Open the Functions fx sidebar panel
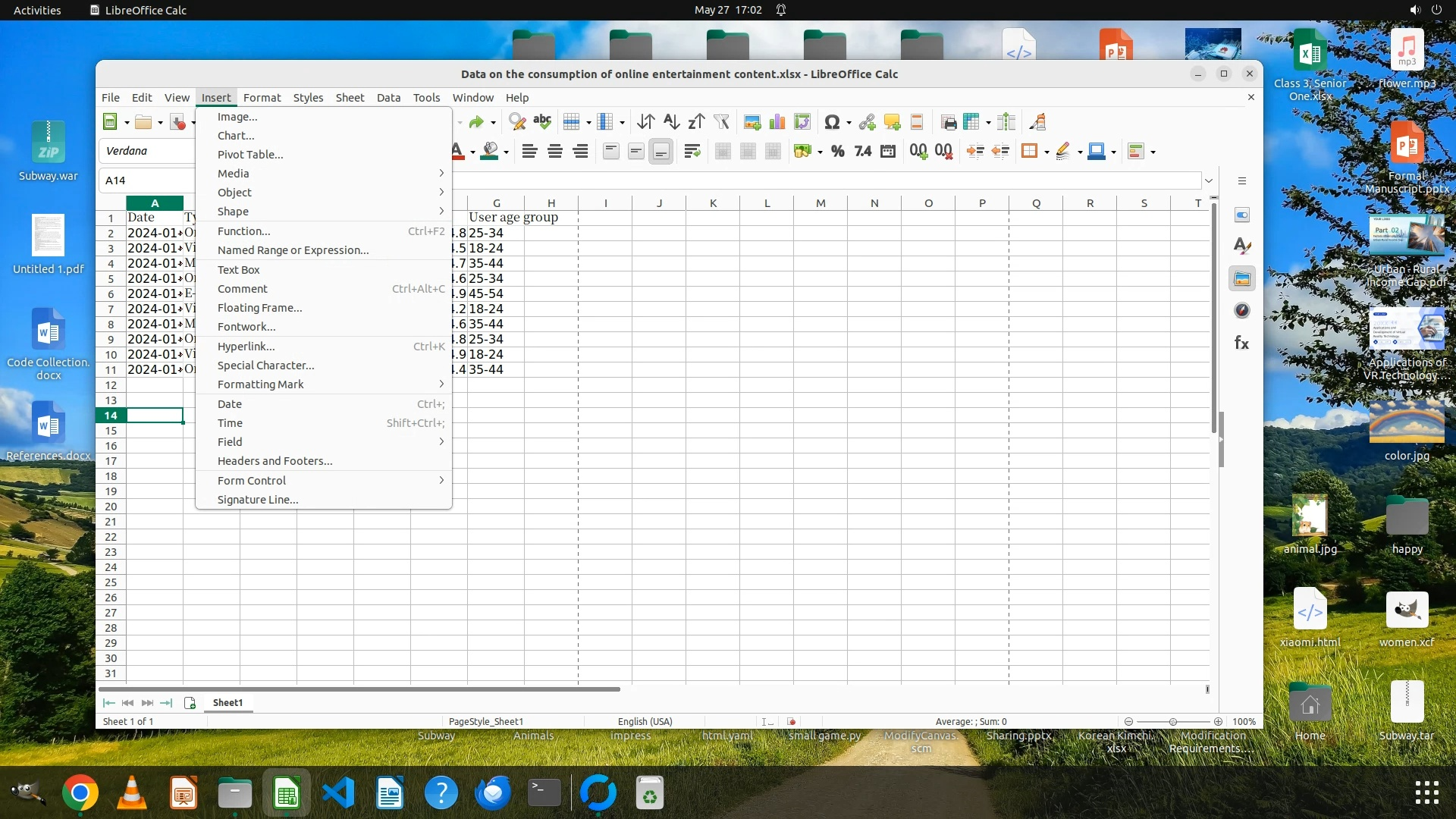Viewport: 1456px width, 819px height. (1241, 343)
